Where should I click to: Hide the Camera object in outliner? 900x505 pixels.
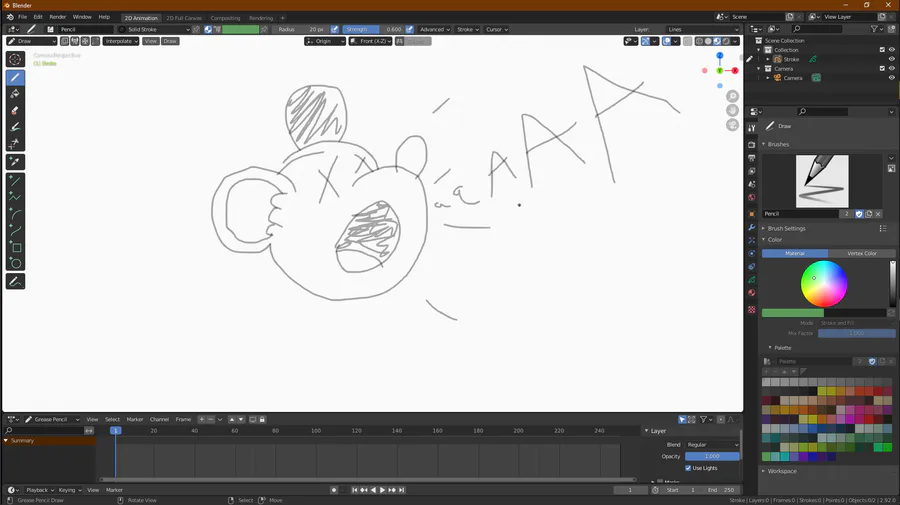tap(891, 77)
